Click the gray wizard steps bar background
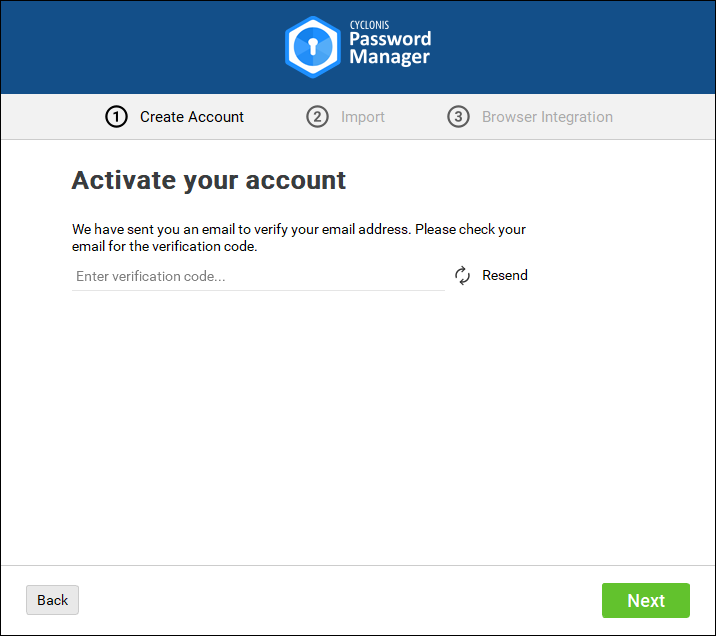 pyautogui.click(x=660, y=117)
